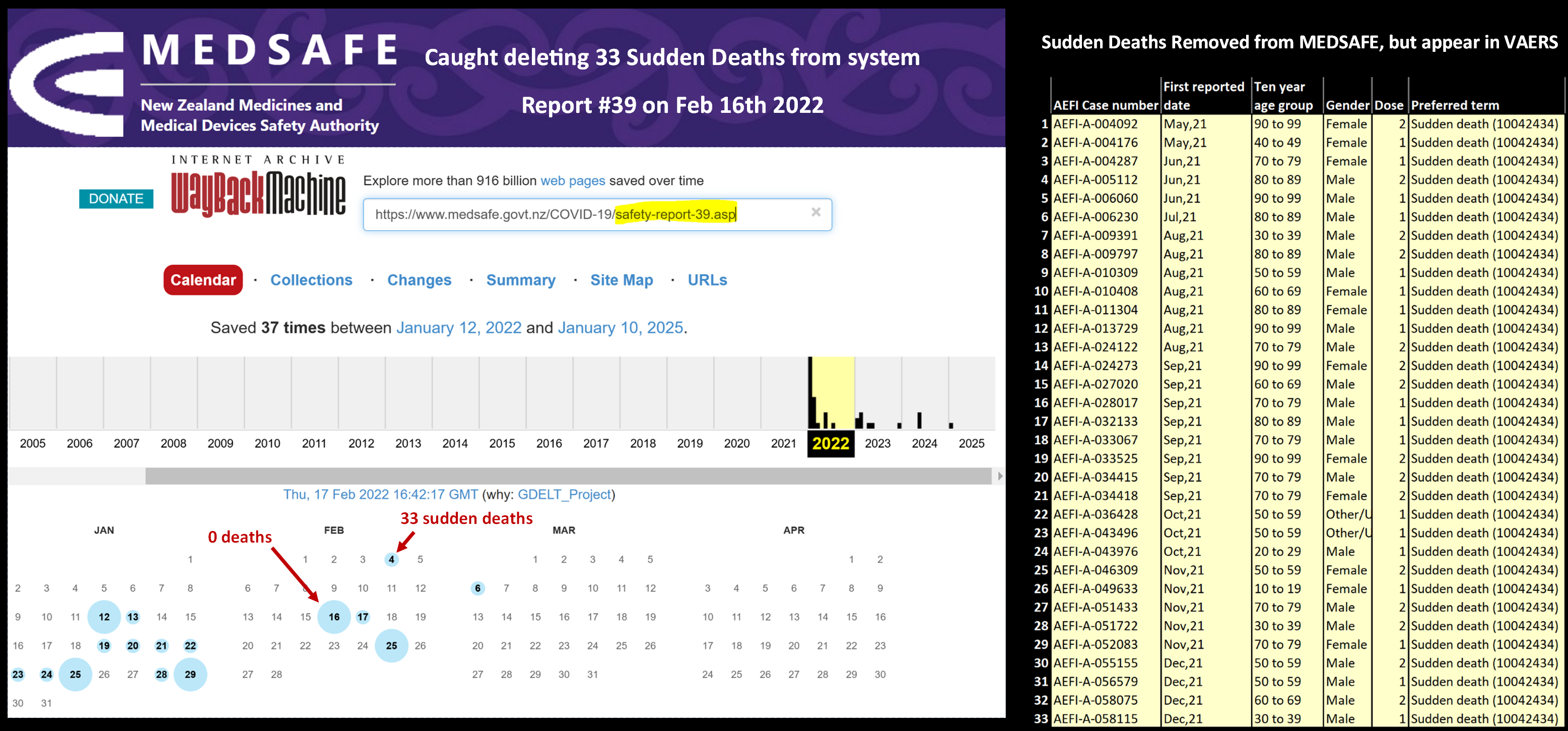Click case number AEFI-A-004092
1568x731 pixels.
[x=1095, y=124]
